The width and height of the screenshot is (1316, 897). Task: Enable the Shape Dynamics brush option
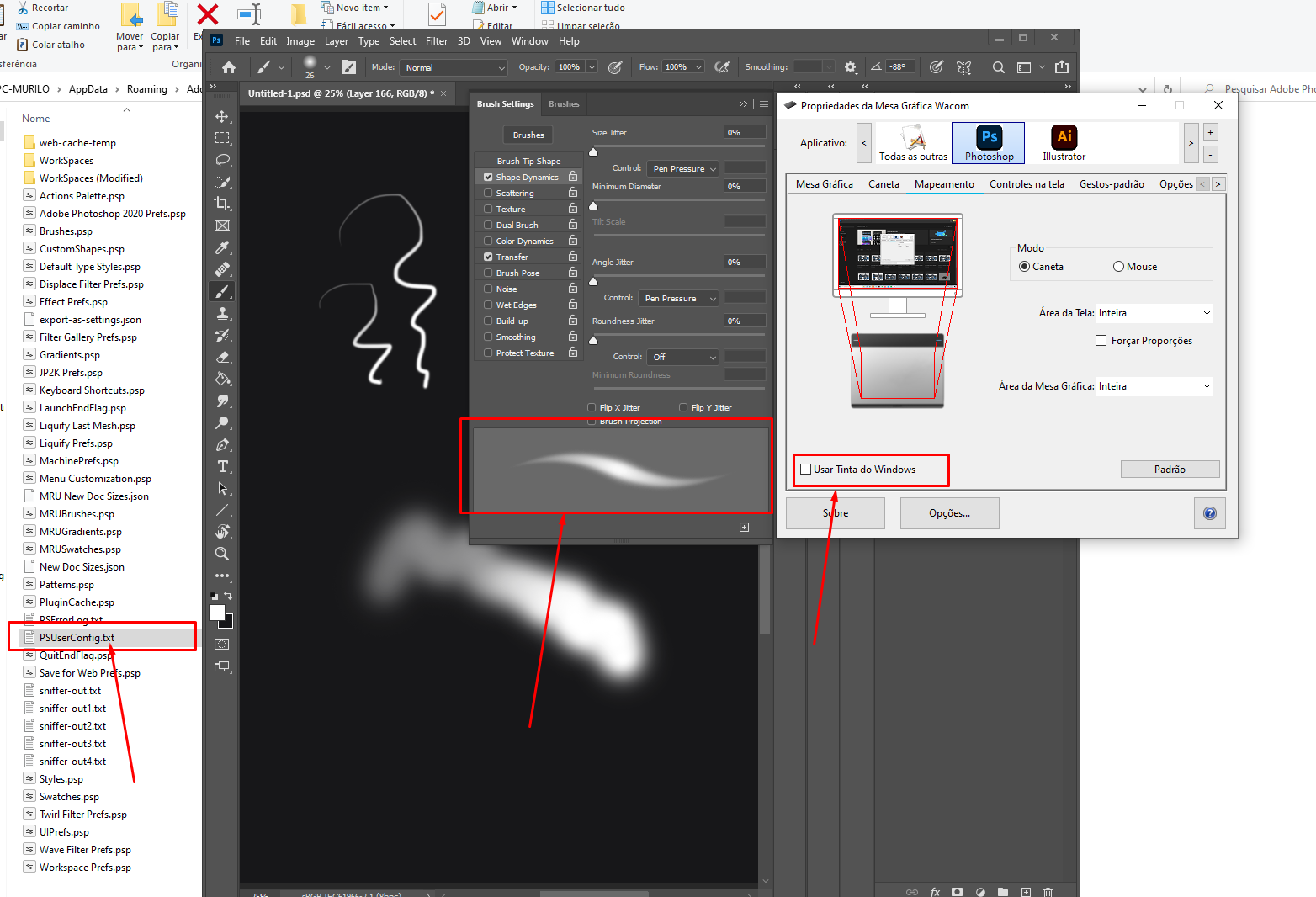[489, 176]
